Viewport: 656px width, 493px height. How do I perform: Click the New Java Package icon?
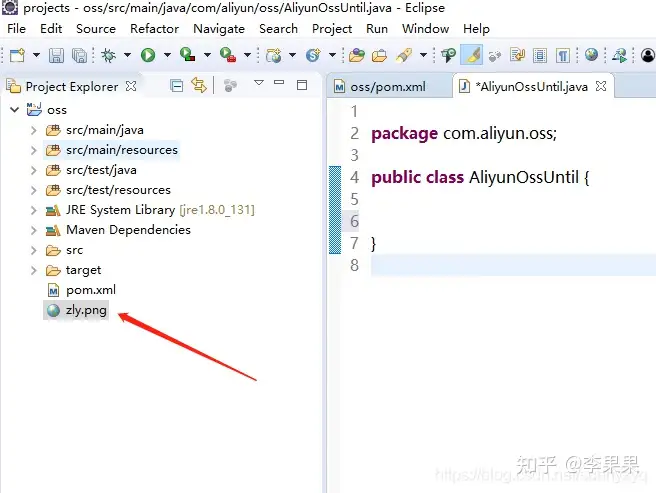pyautogui.click(x=274, y=55)
